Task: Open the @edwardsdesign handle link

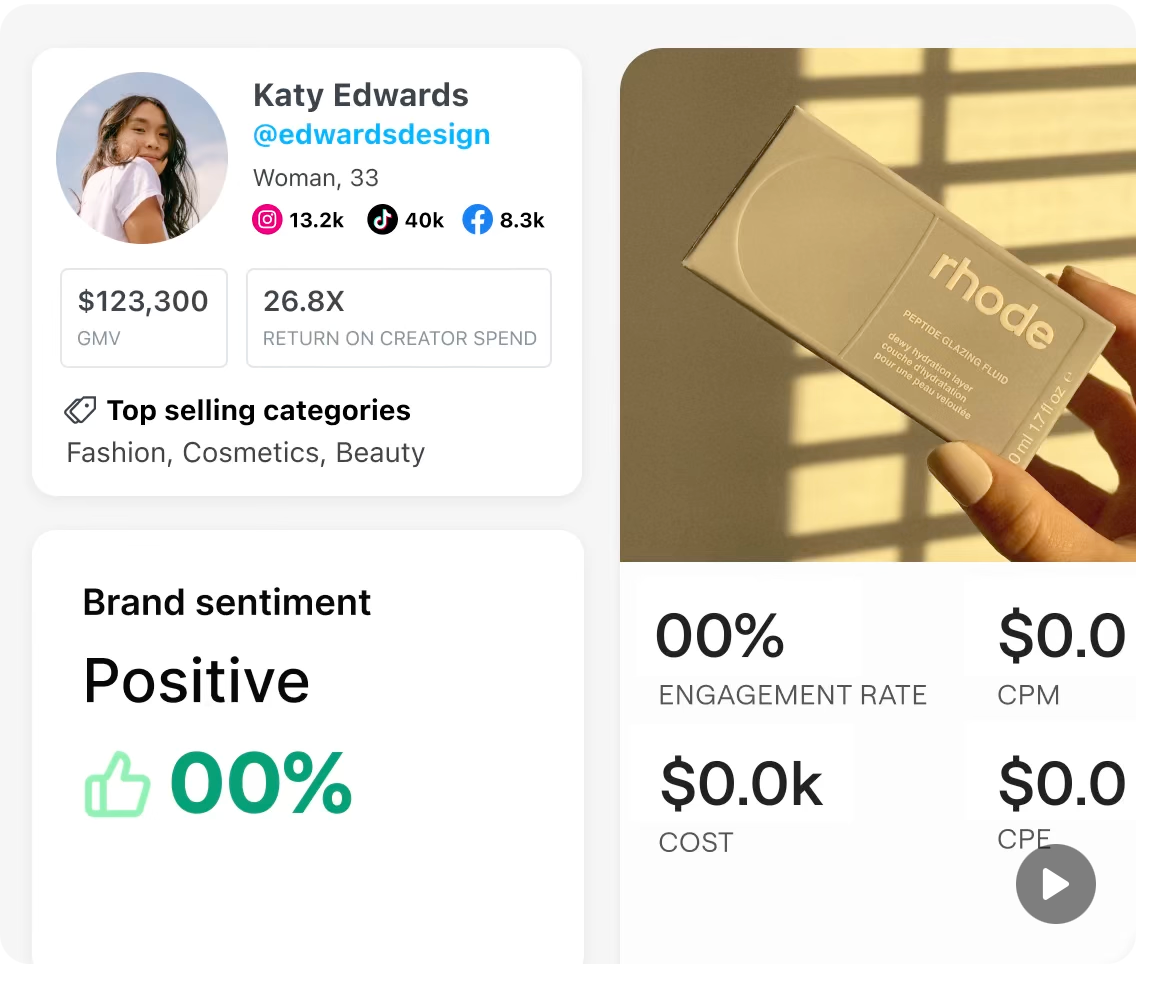Action: coord(371,134)
